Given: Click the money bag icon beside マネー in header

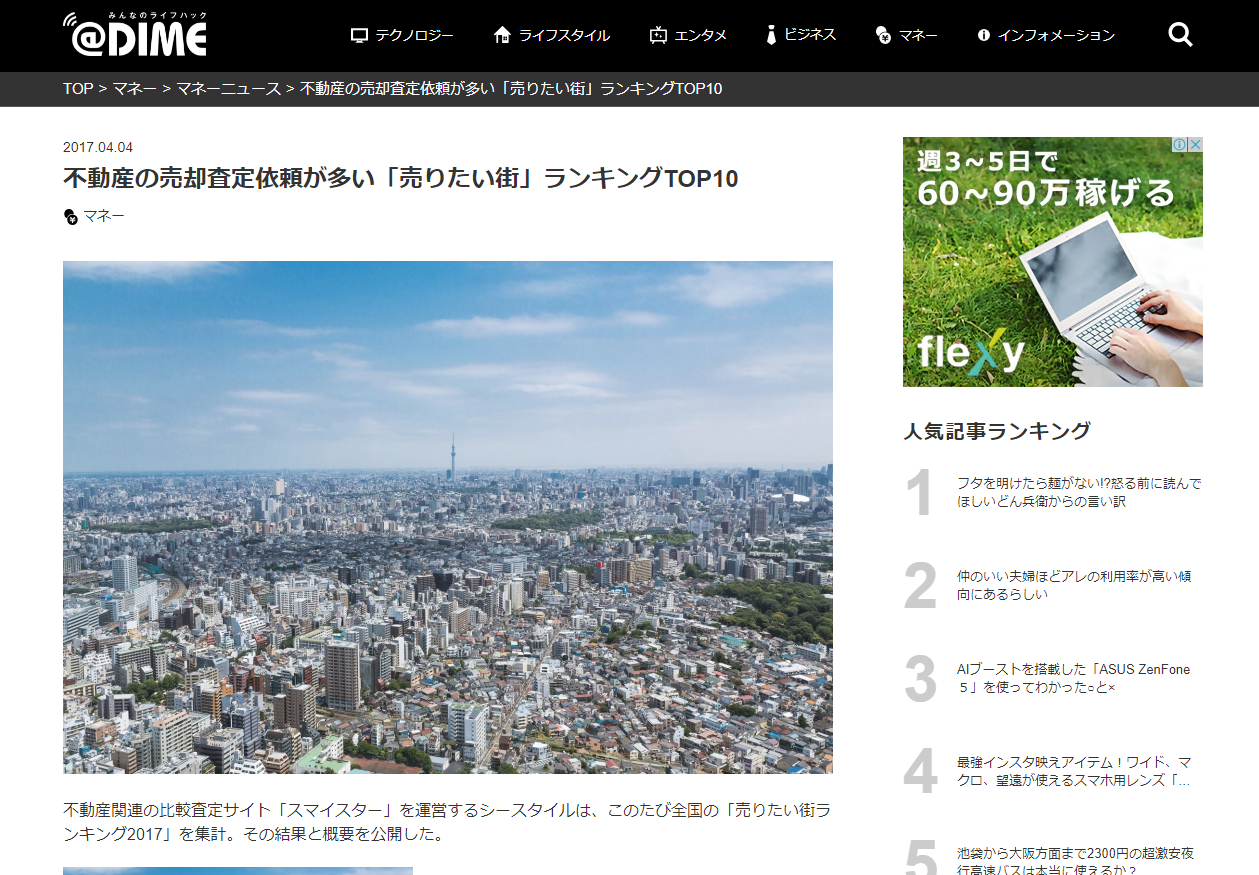Looking at the screenshot, I should click(x=883, y=36).
